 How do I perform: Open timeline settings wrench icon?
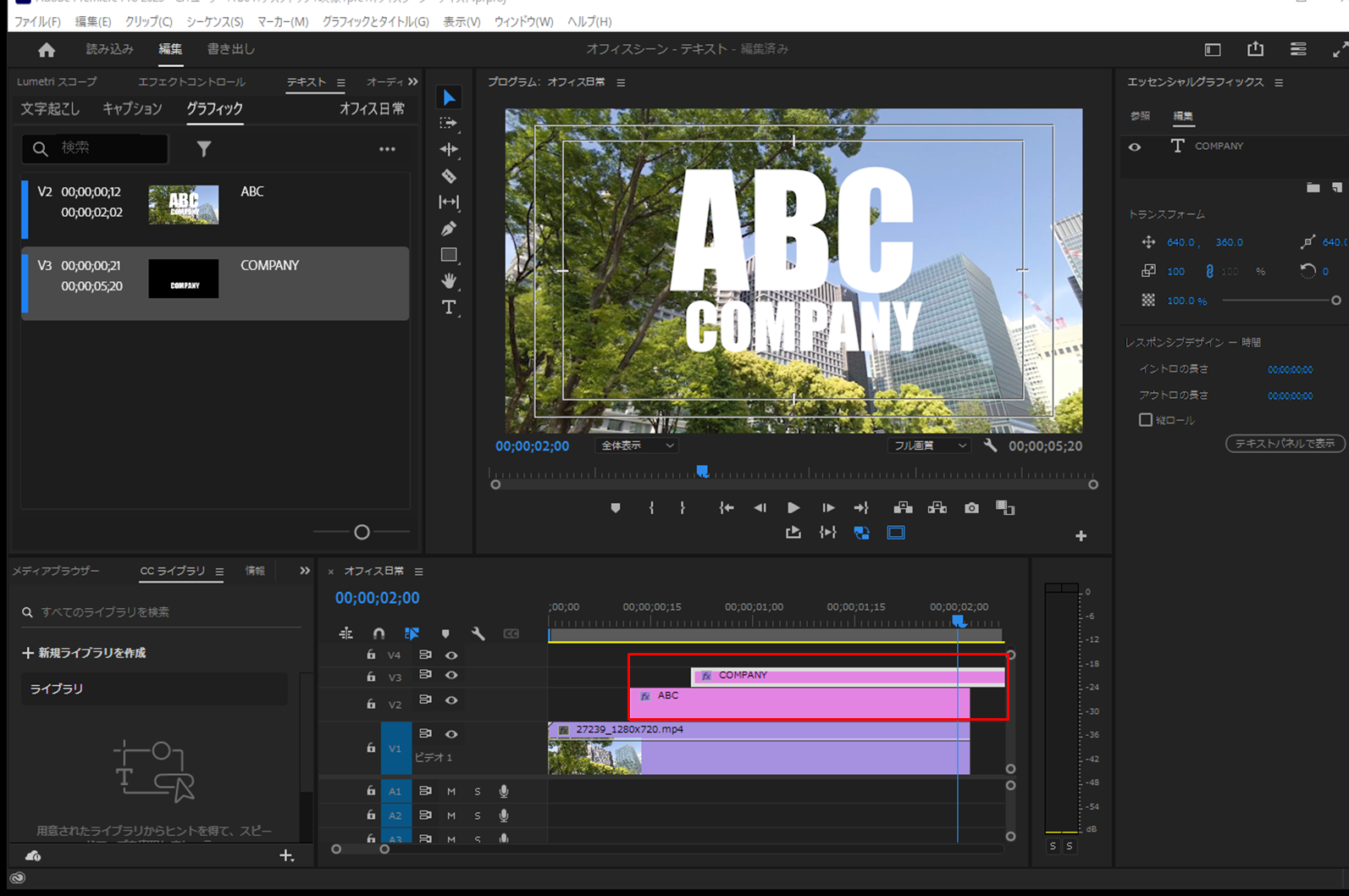478,633
